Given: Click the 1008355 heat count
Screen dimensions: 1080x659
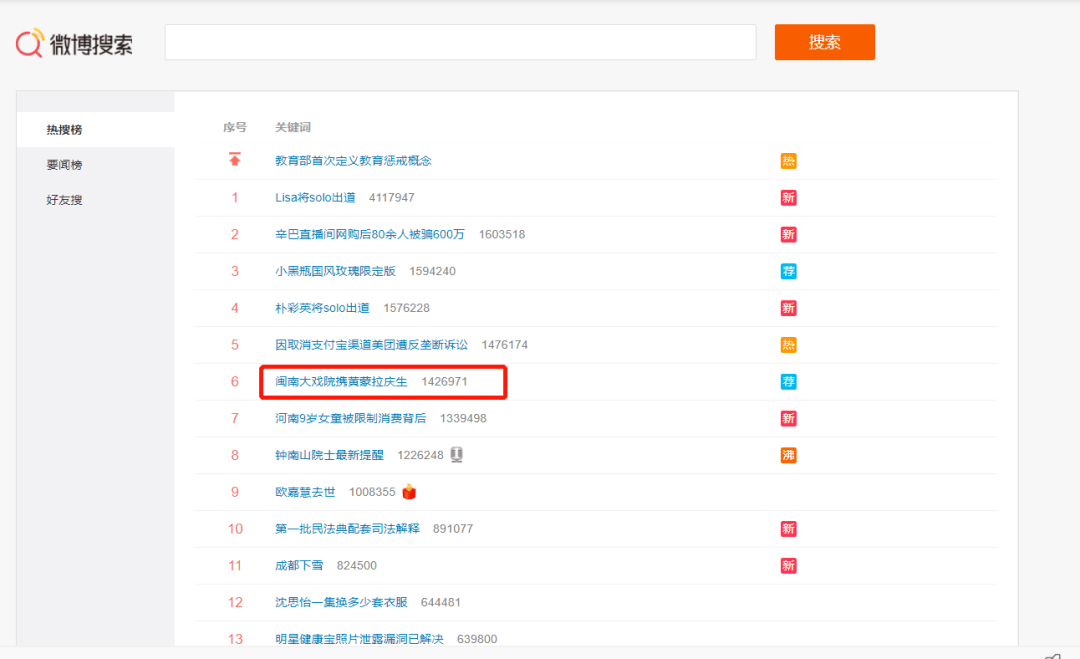Looking at the screenshot, I should 372,492.
